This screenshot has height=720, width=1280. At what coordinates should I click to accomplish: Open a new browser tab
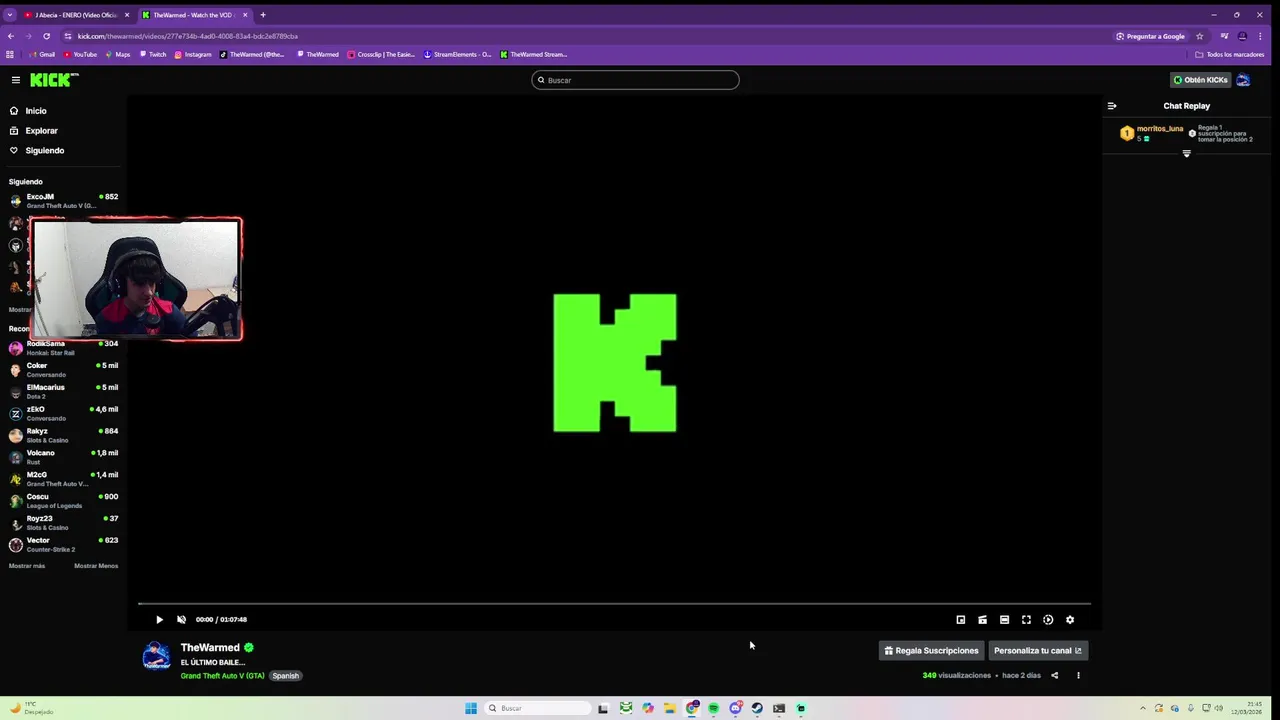(263, 15)
